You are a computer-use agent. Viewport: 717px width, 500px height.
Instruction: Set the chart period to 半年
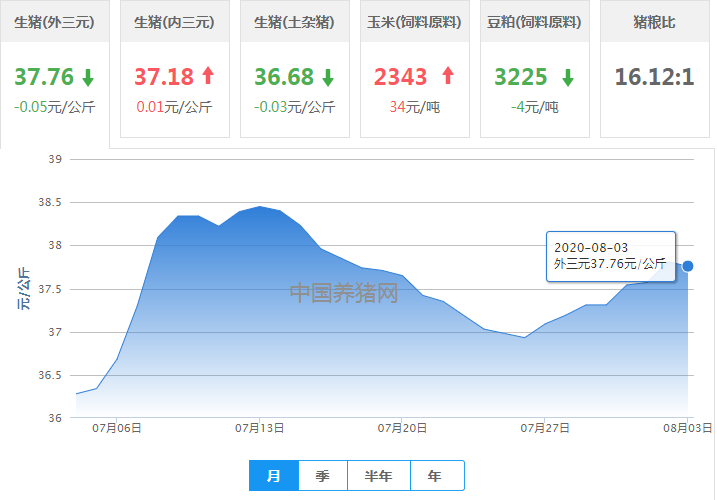tap(378, 476)
